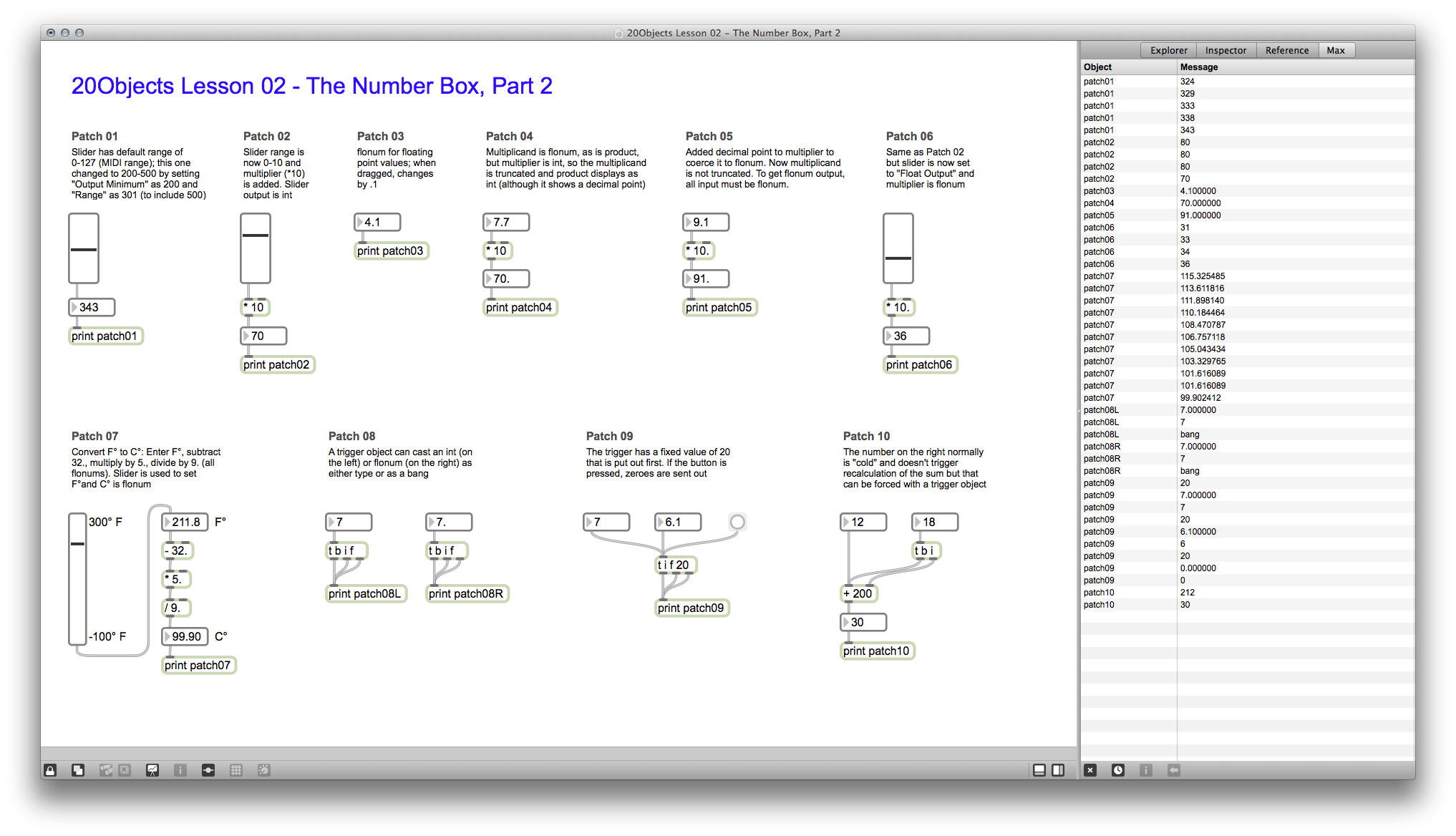The width and height of the screenshot is (1456, 836).
Task: Select the '* 10.' object in Patch 05
Action: [x=699, y=251]
